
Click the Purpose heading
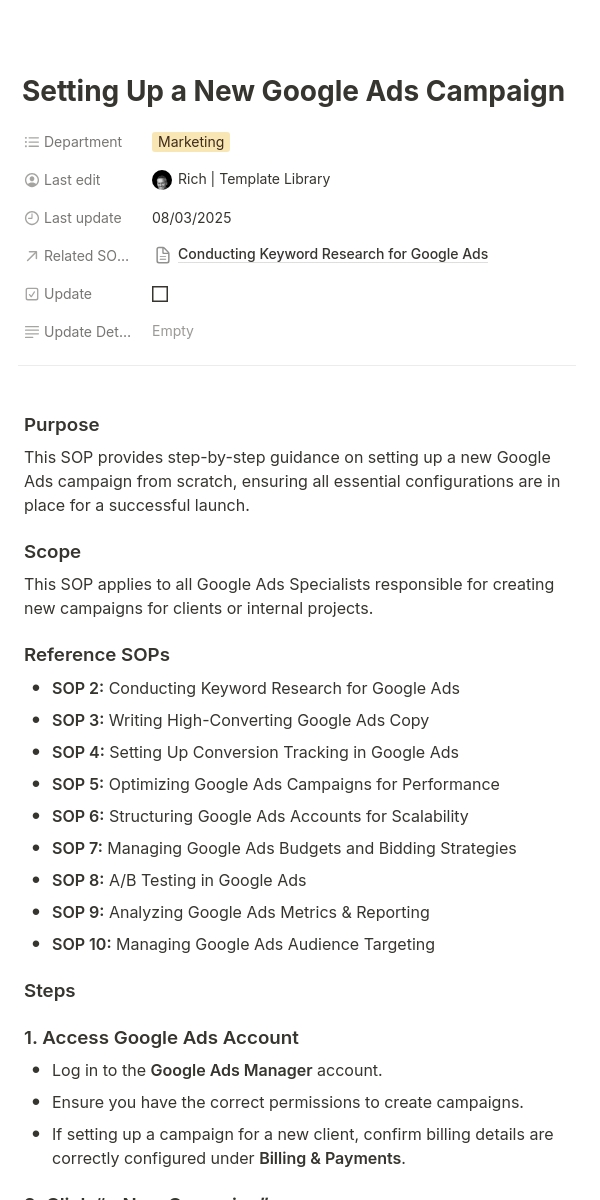[61, 424]
